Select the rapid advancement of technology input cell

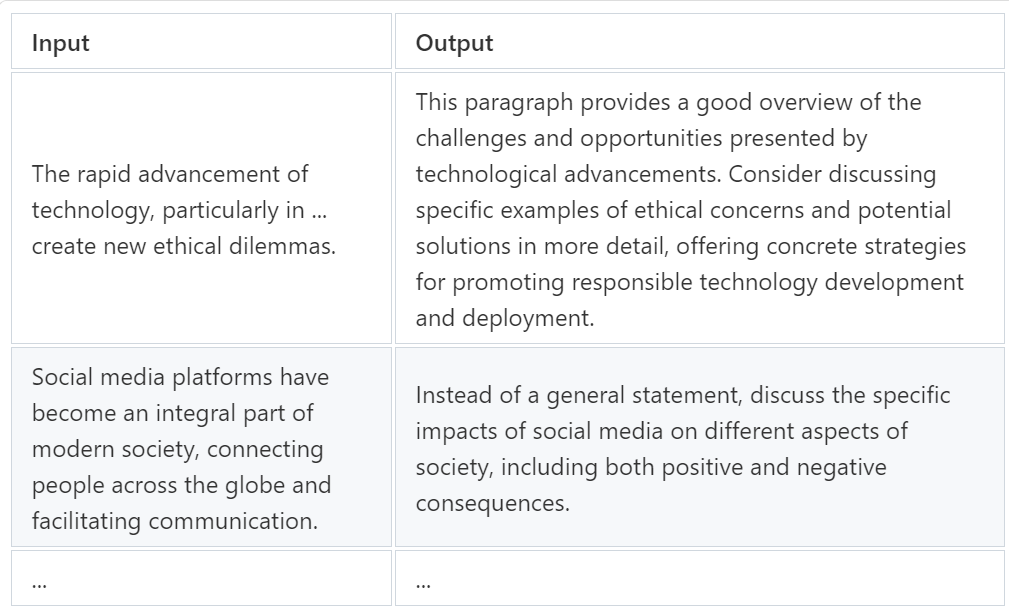(x=201, y=208)
